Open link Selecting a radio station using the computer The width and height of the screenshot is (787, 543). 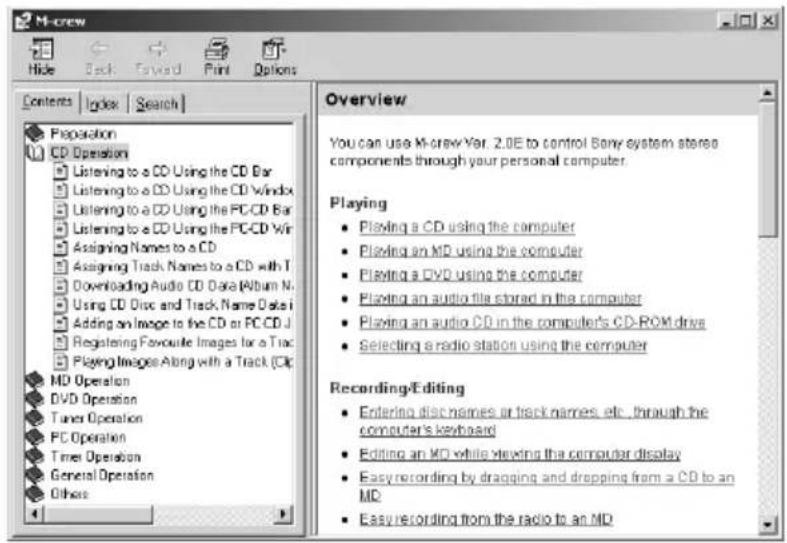pyautogui.click(x=503, y=346)
